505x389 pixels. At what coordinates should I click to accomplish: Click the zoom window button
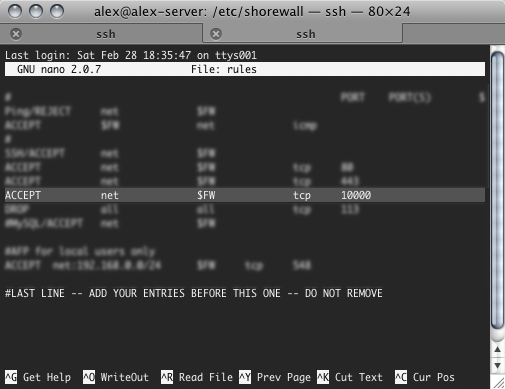(x=57, y=11)
